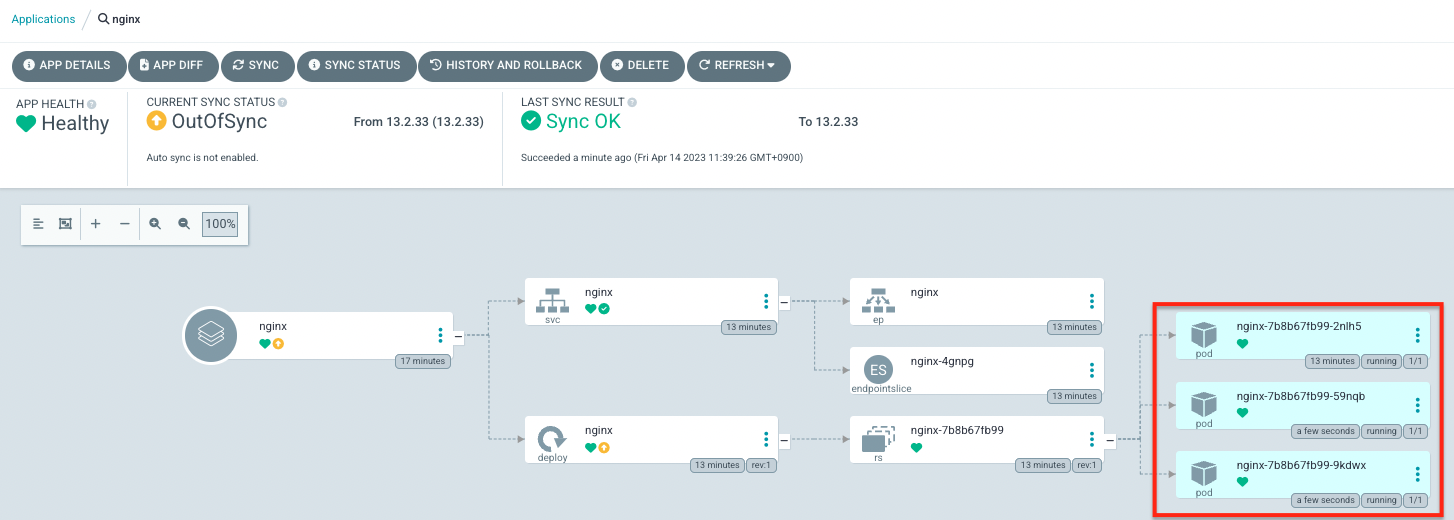Click the minus collapse-all icon in toolbar
The height and width of the screenshot is (520, 1454).
click(124, 224)
